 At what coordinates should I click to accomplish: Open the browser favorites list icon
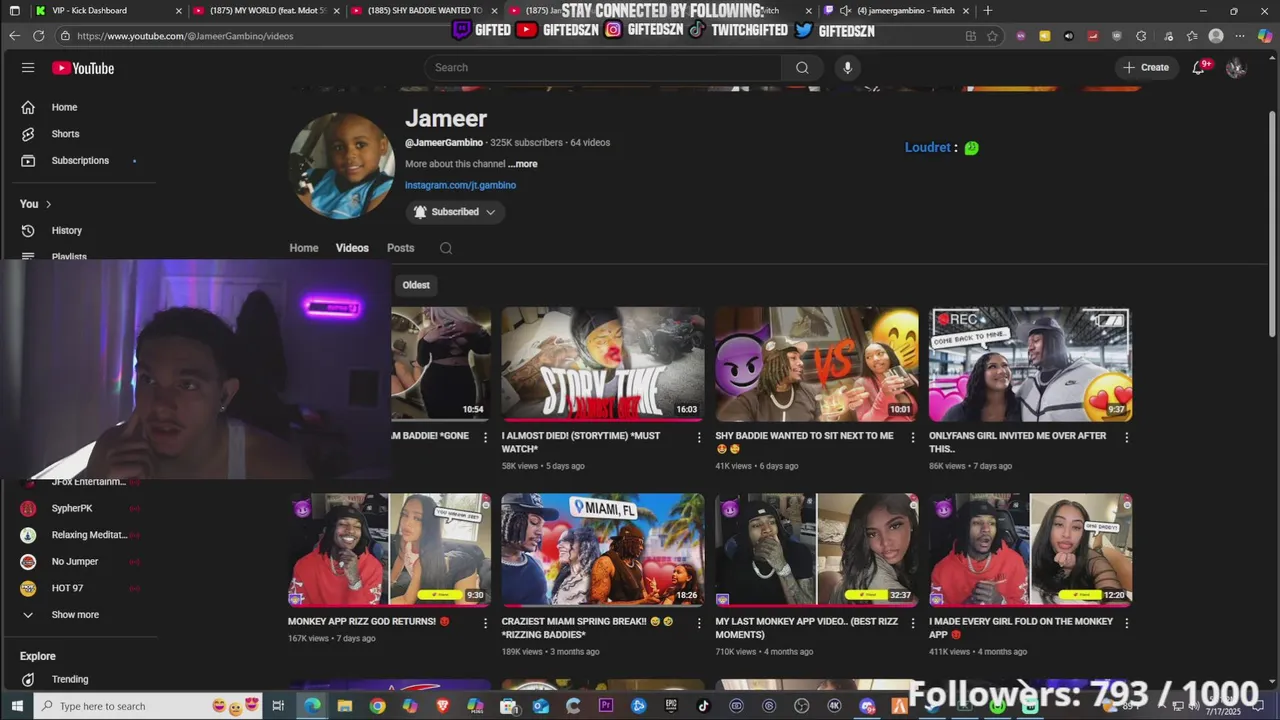pos(1192,36)
